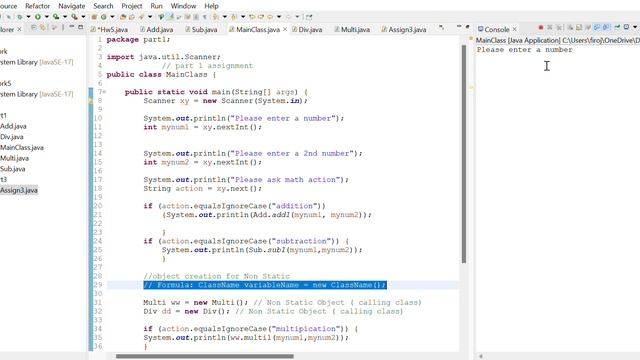
Task: Toggle Show Whitespace Characters paragraph icon
Action: (204, 17)
